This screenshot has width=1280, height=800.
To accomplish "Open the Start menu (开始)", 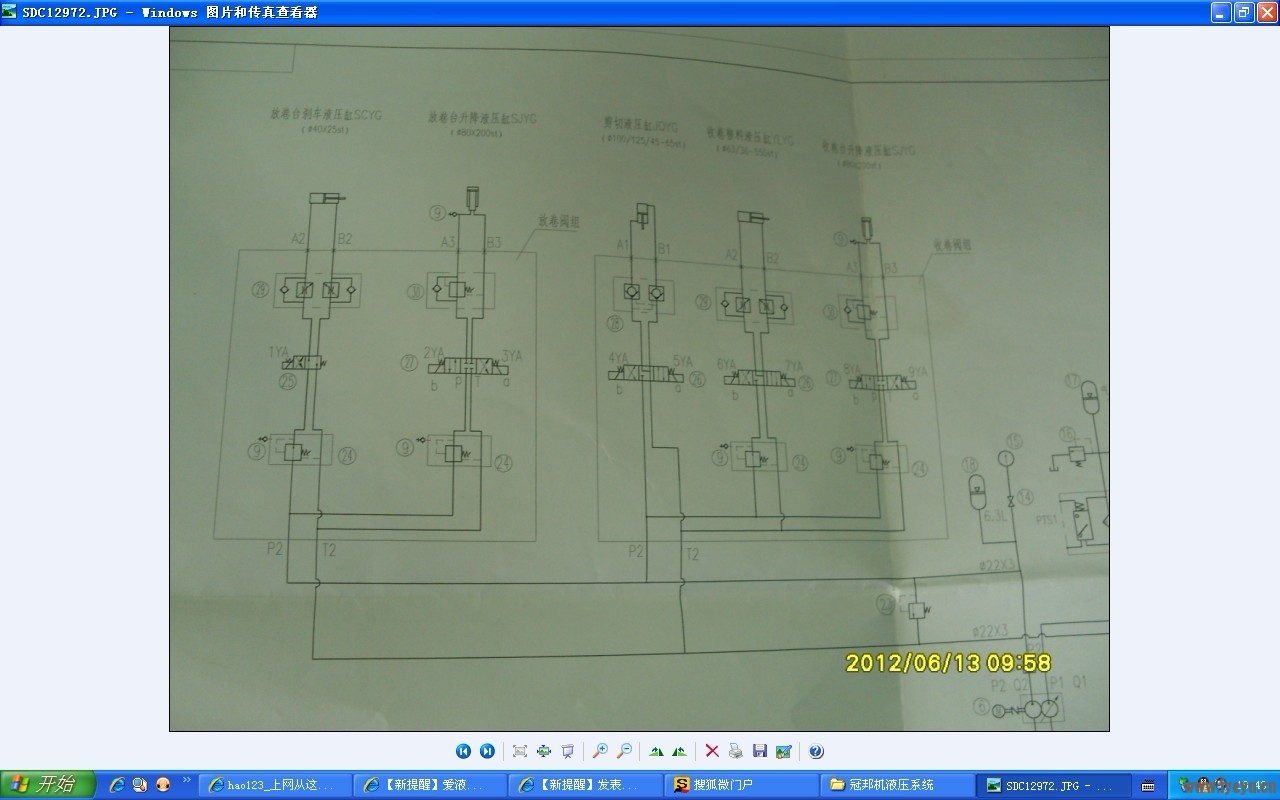I will coord(48,785).
